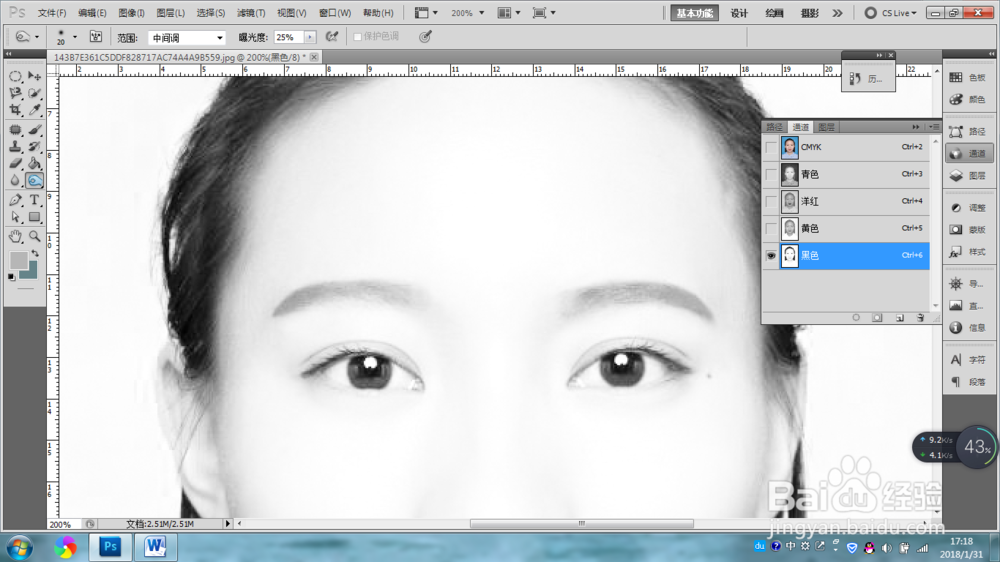The height and width of the screenshot is (562, 1000).
Task: Enable airbrush mode in options bar
Action: pos(332,37)
